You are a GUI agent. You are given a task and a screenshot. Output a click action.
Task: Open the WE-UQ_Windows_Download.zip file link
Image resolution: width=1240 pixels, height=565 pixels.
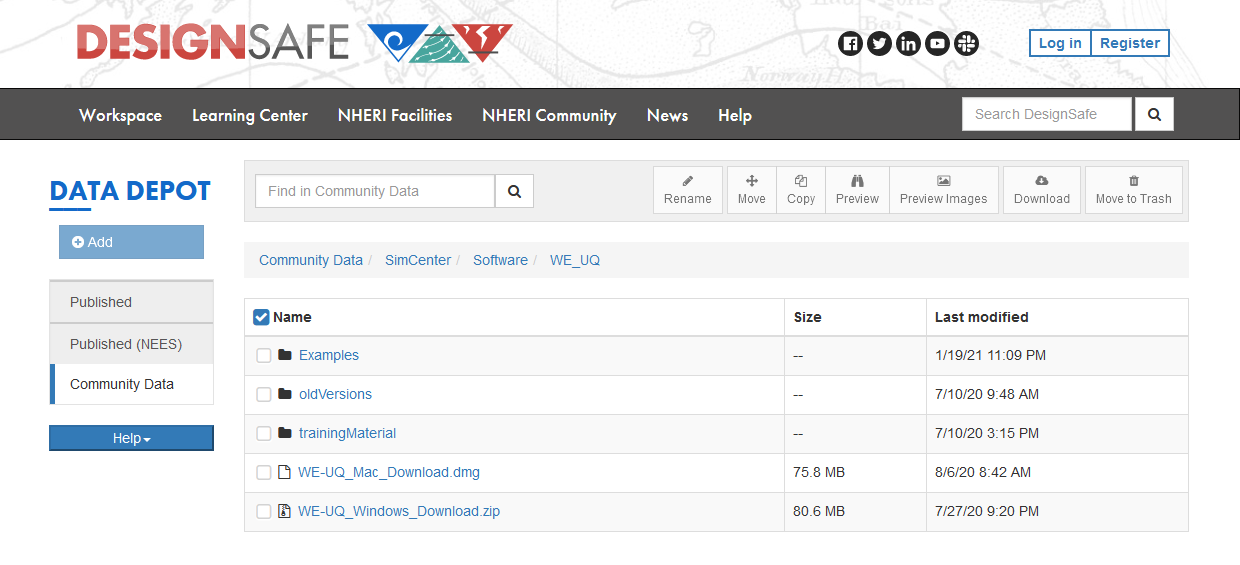[399, 511]
